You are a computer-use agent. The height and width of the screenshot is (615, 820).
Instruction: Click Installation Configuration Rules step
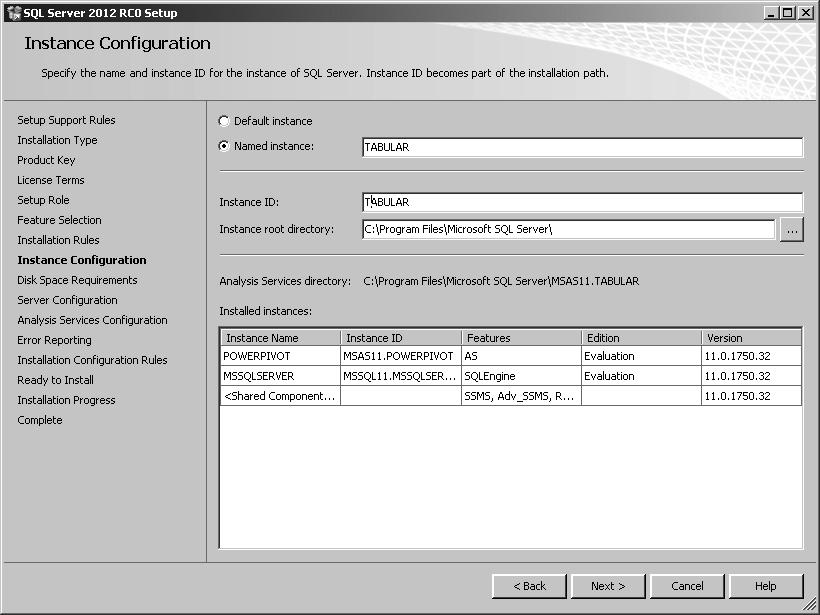point(93,360)
